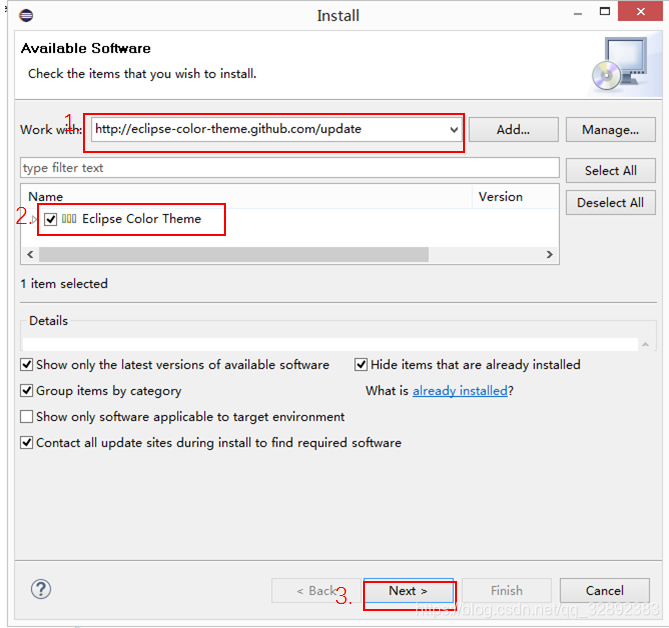Open the Work with dropdown arrow
This screenshot has height=628, width=669.
tap(454, 130)
